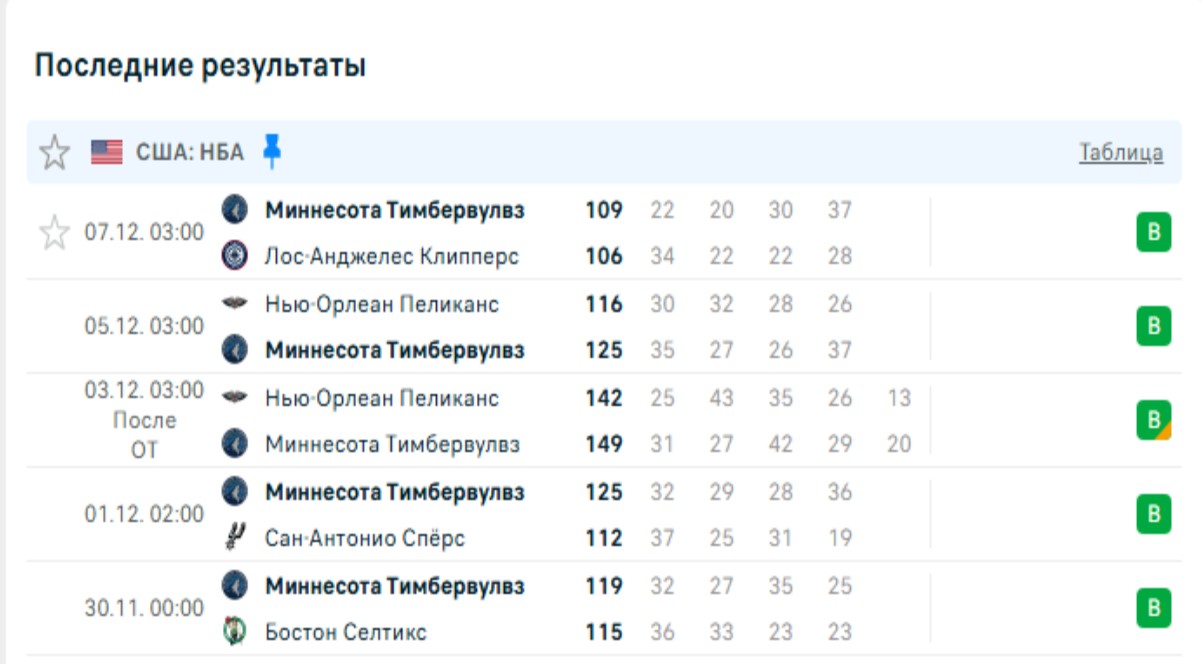
Task: Open the США: НБА league title
Action: click(190, 153)
